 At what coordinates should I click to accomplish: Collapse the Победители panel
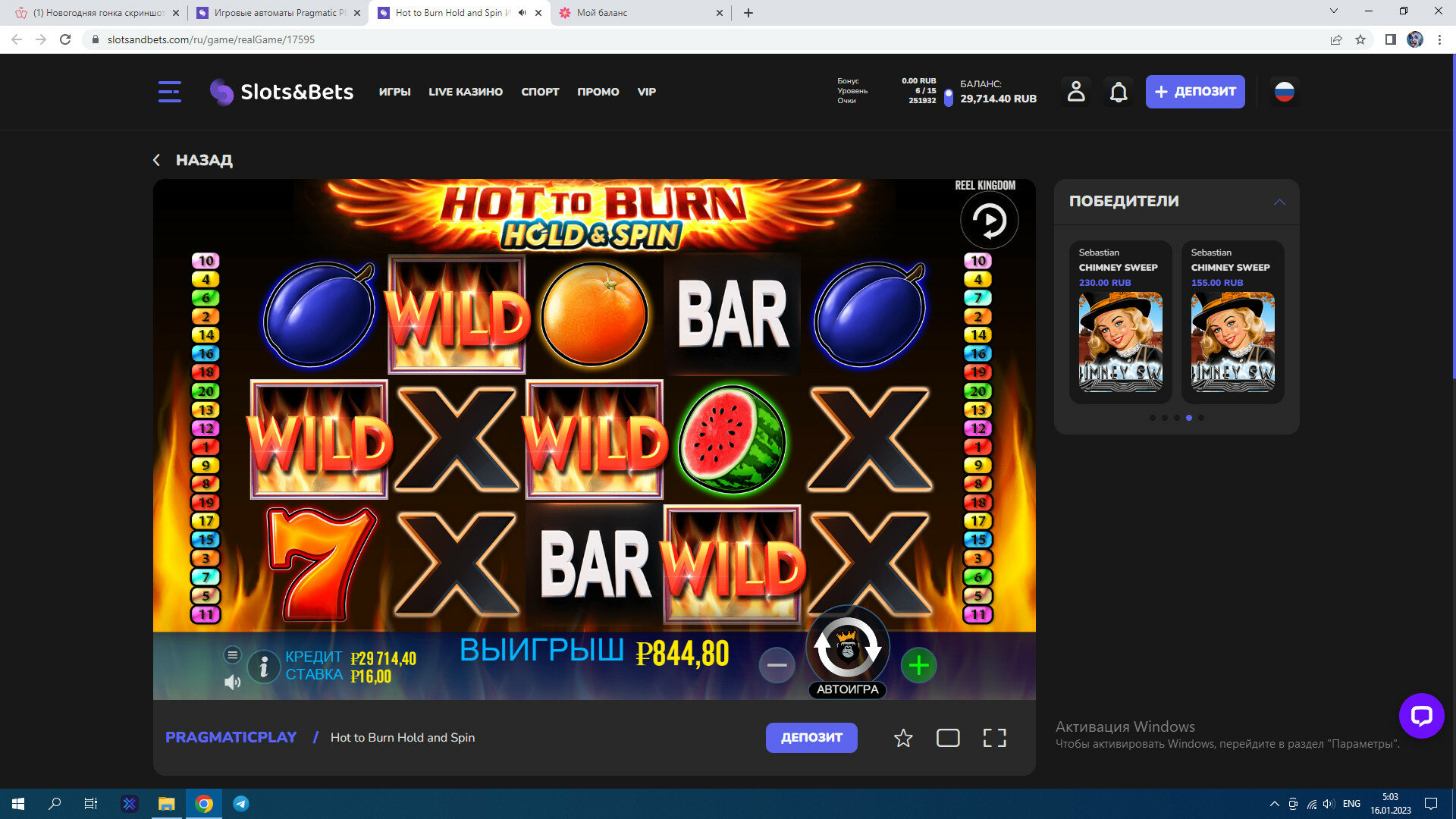coord(1279,202)
